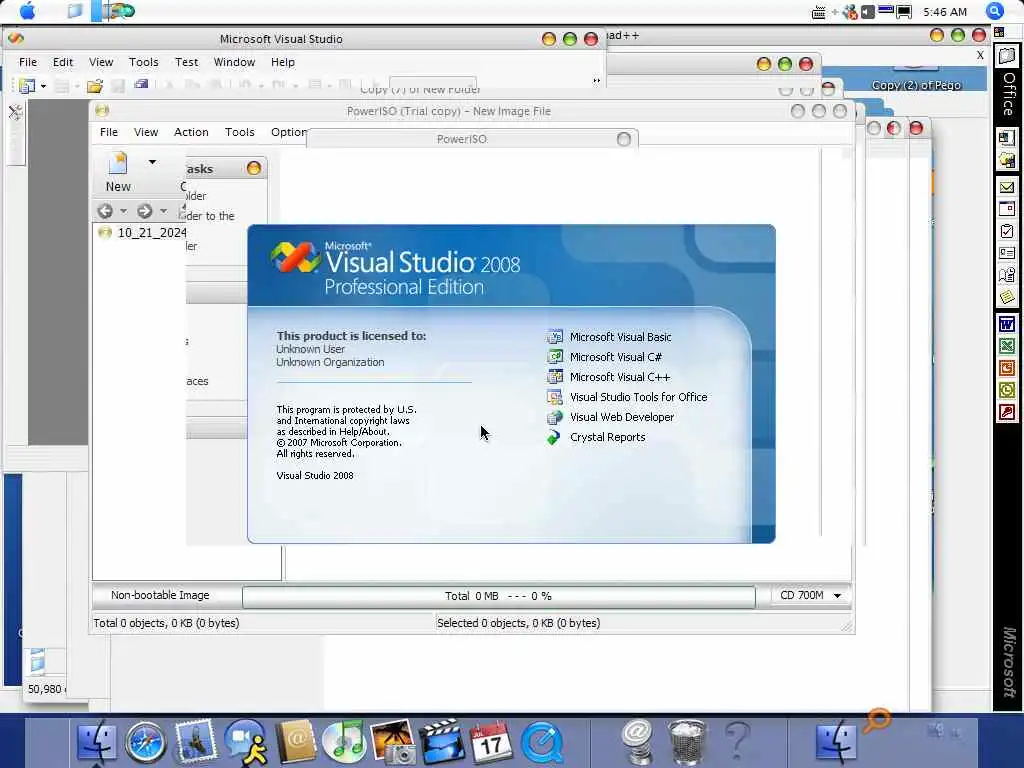Open the PowerISO View menu

pos(146,132)
